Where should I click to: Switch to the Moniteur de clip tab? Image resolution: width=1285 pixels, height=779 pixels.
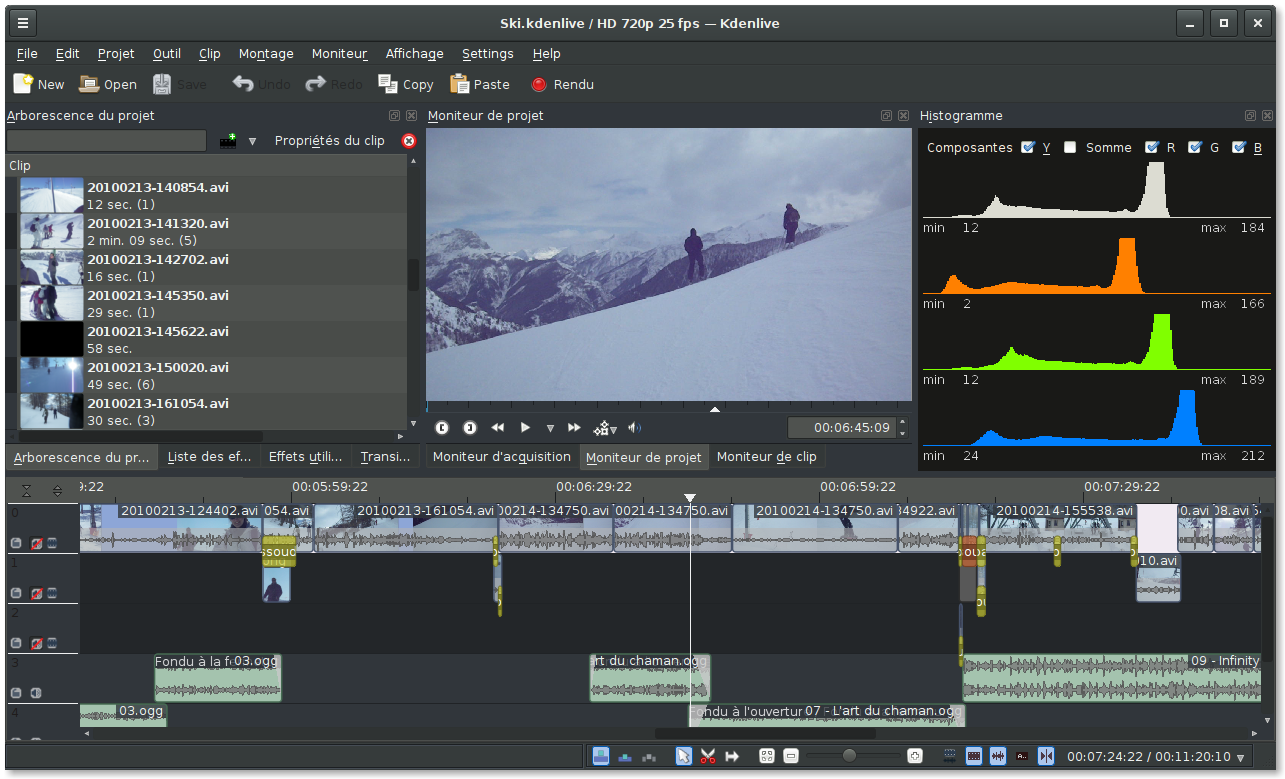tap(766, 457)
